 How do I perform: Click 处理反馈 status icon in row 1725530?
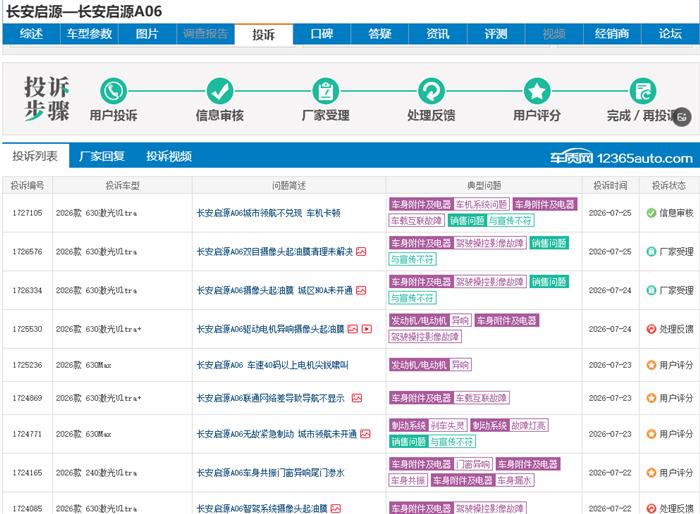click(x=651, y=329)
